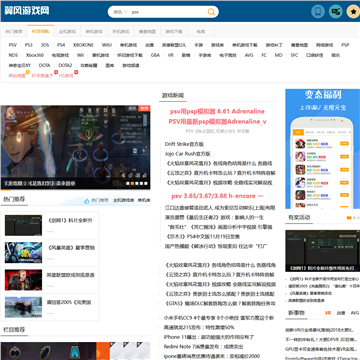This screenshot has width=360, height=360.
Task: Open the 《剑网1》 recommended item thumbnail
Action: coord(23,225)
